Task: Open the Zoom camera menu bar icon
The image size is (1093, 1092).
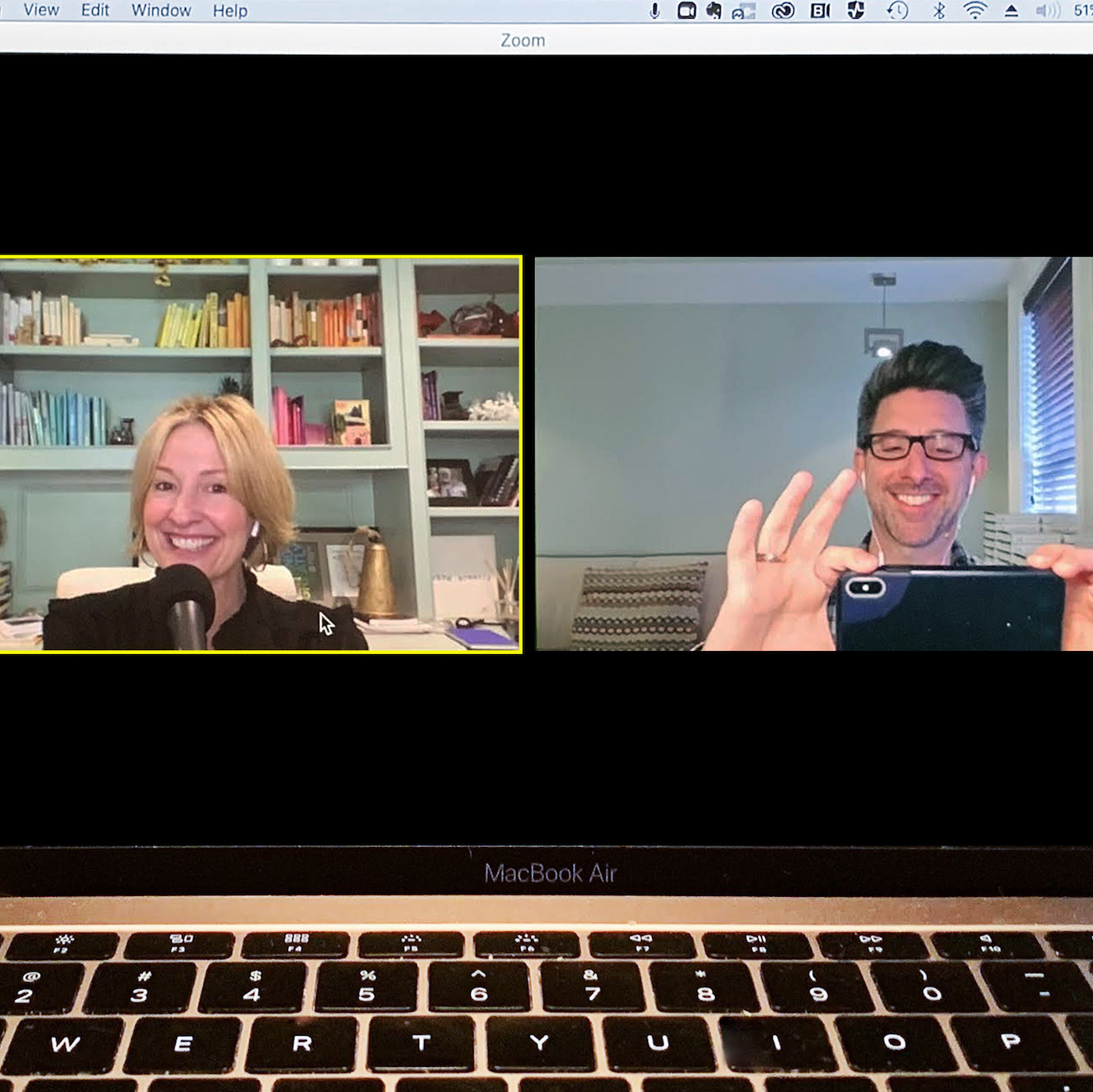Action: tap(686, 10)
